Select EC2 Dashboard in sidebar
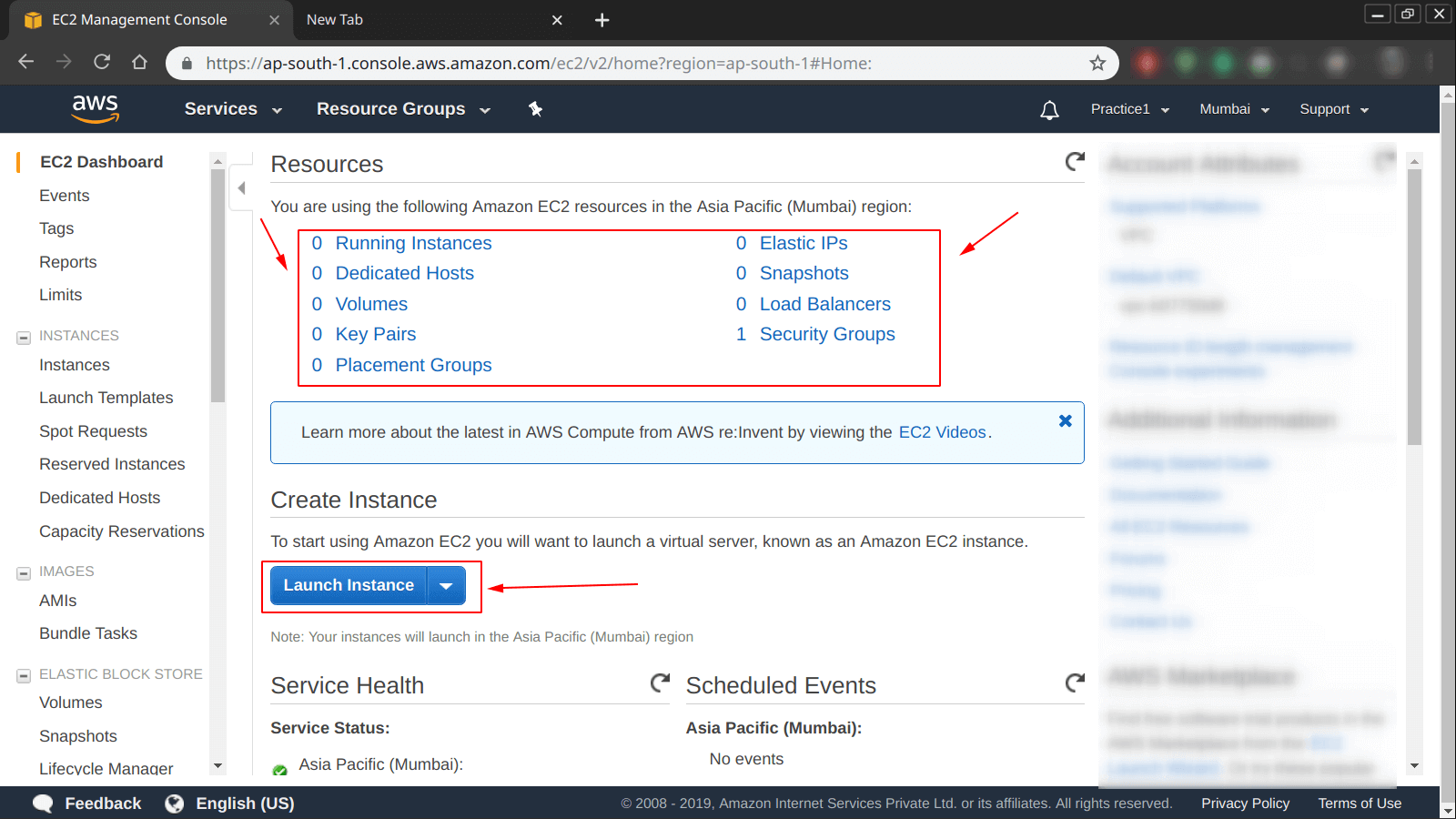 (102, 162)
